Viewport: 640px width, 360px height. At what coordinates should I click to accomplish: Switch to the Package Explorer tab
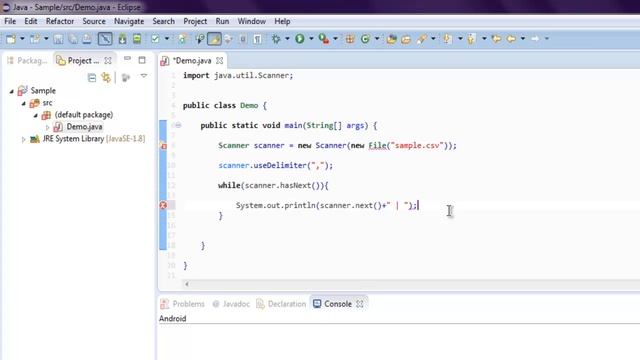[27, 61]
